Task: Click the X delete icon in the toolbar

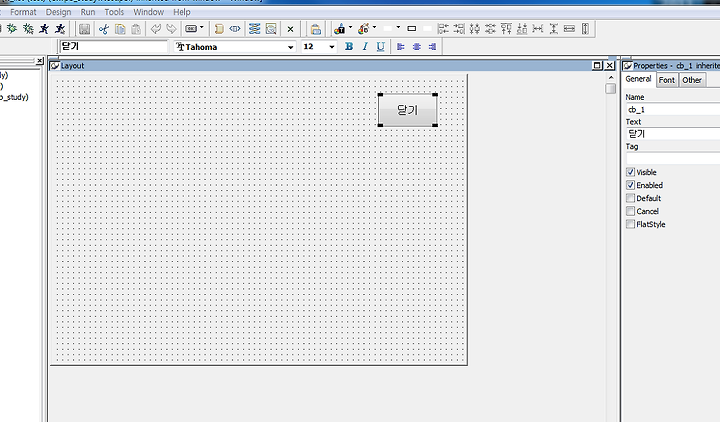Action: tap(290, 29)
